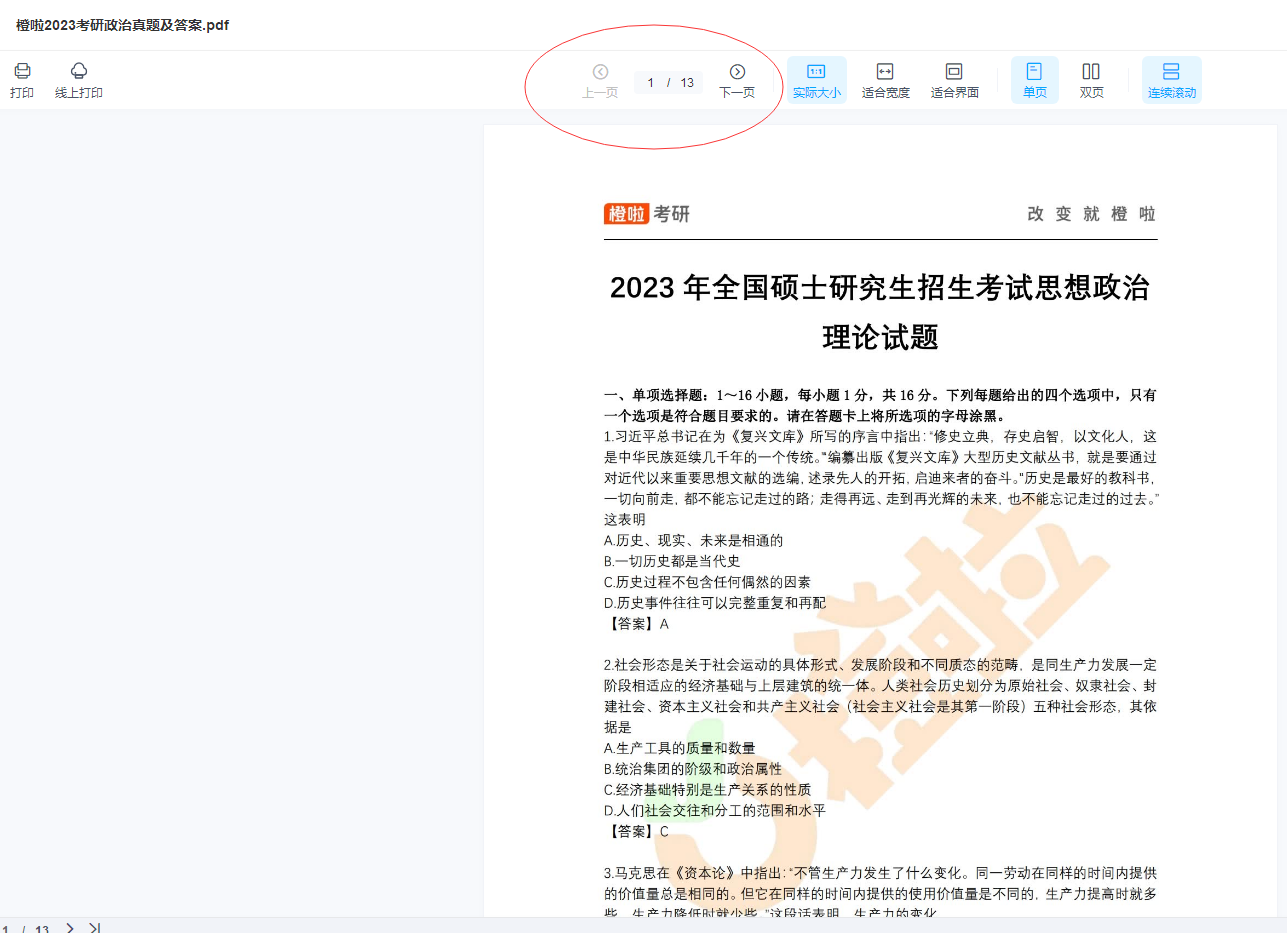Go to previous page with 上一页
Viewport: 1287px width, 933px height.
click(x=600, y=80)
